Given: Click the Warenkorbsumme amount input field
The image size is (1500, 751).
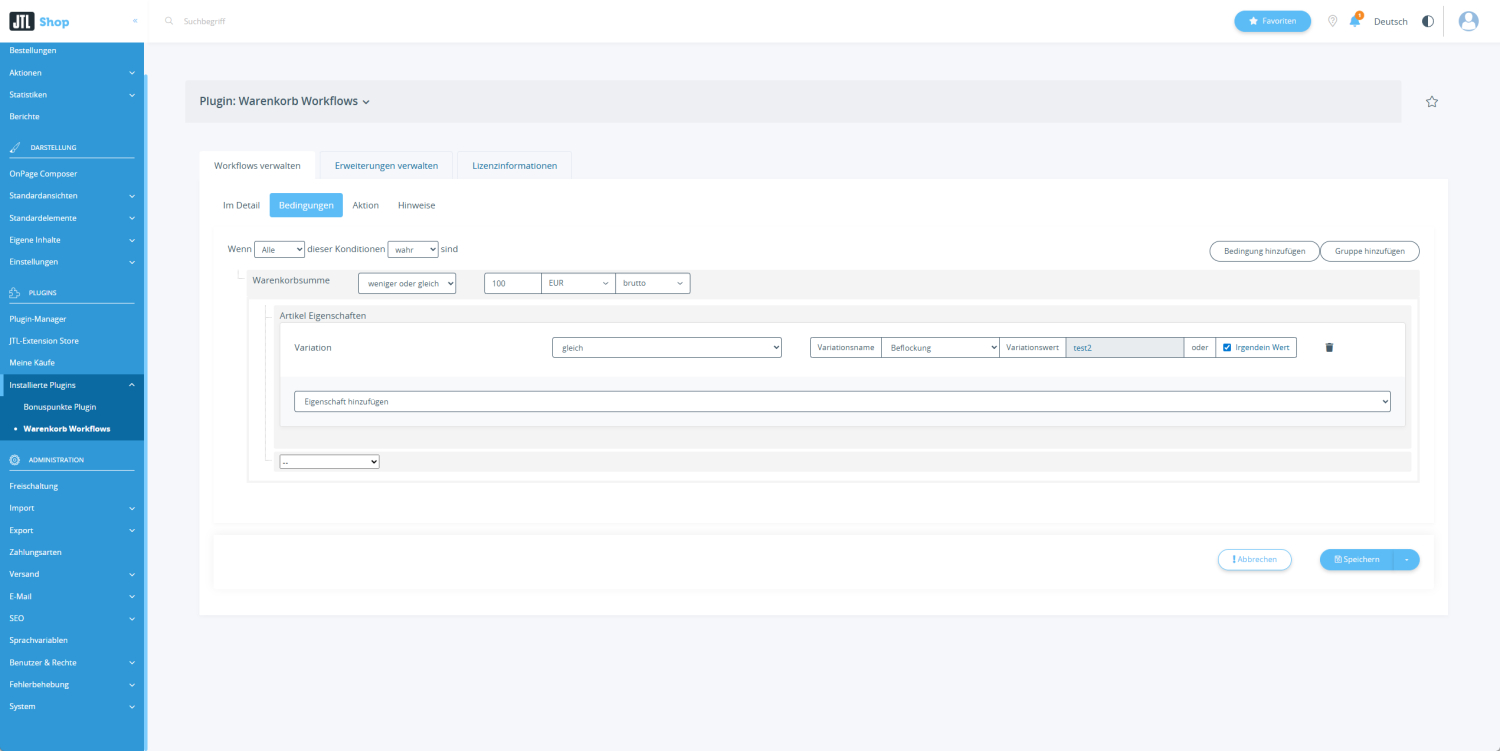Looking at the screenshot, I should pos(513,284).
